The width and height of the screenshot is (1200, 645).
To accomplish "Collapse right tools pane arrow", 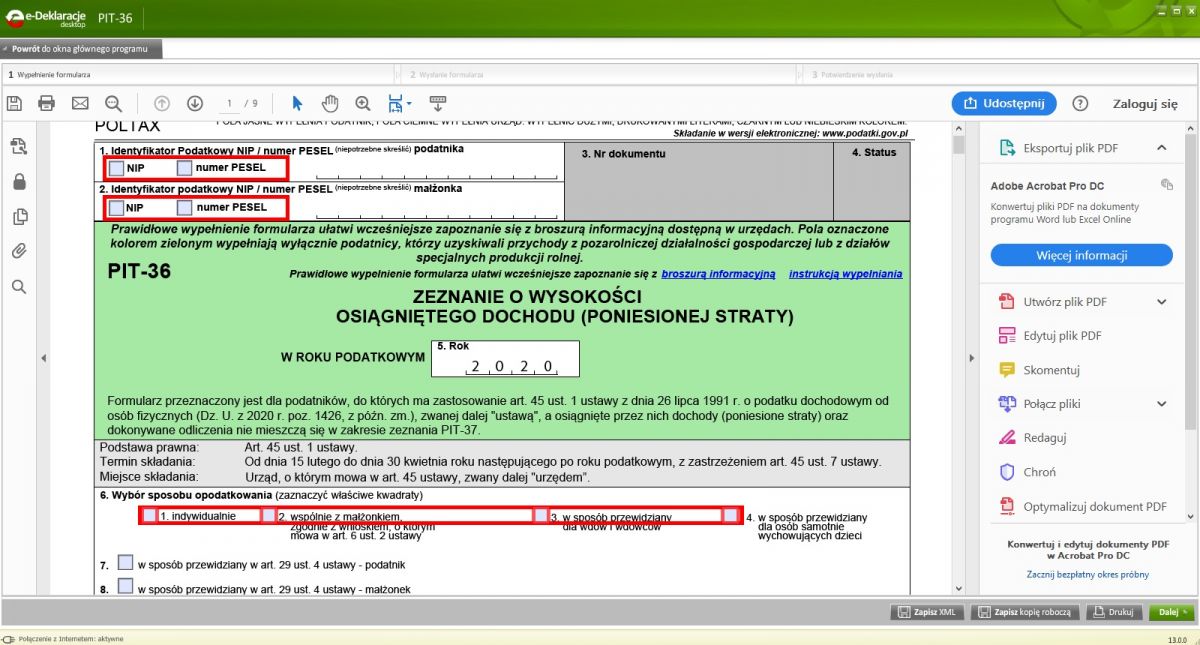I will [970, 358].
